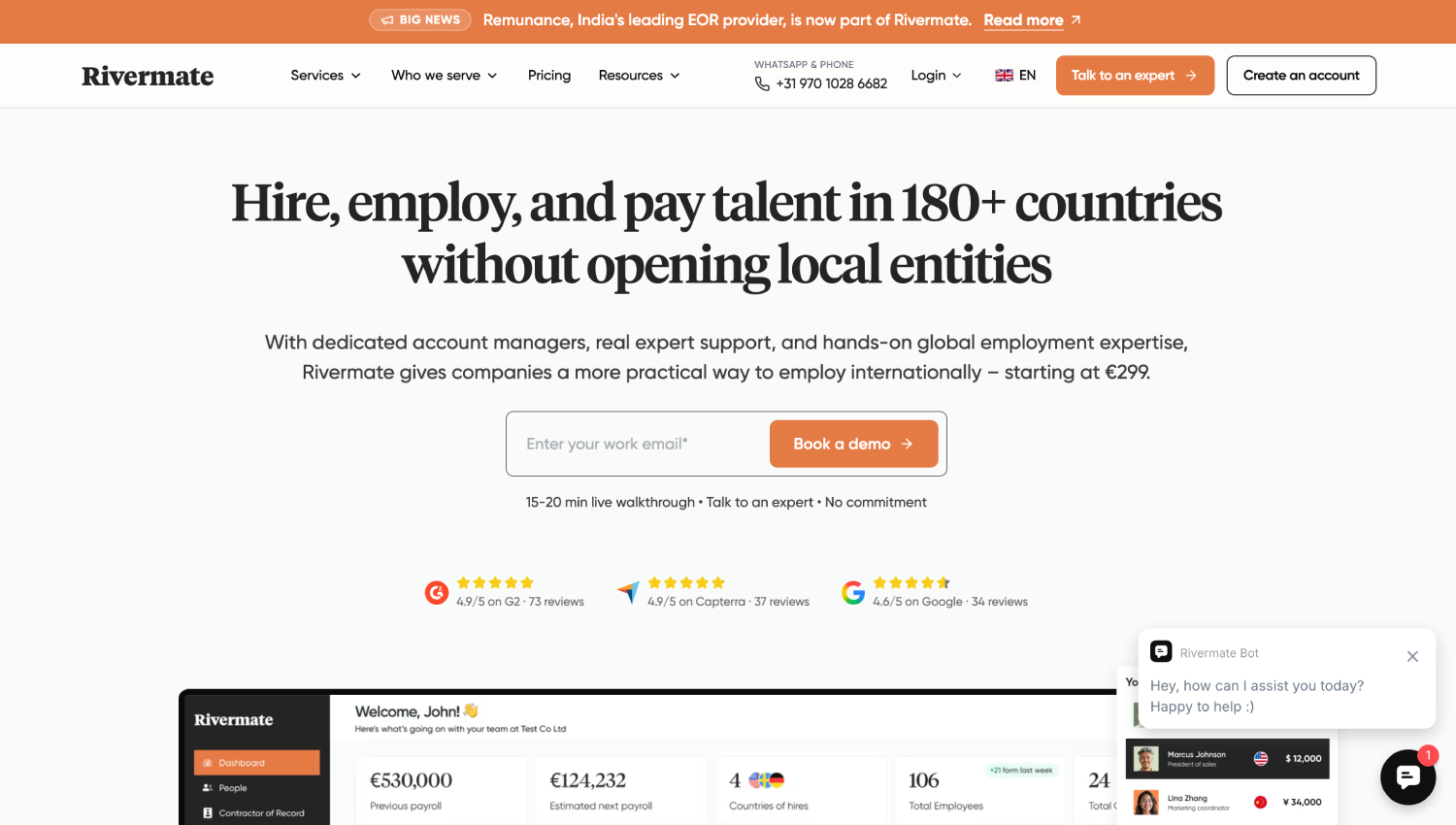The image size is (1456, 825).
Task: Open the Login dropdown
Action: pos(936,76)
